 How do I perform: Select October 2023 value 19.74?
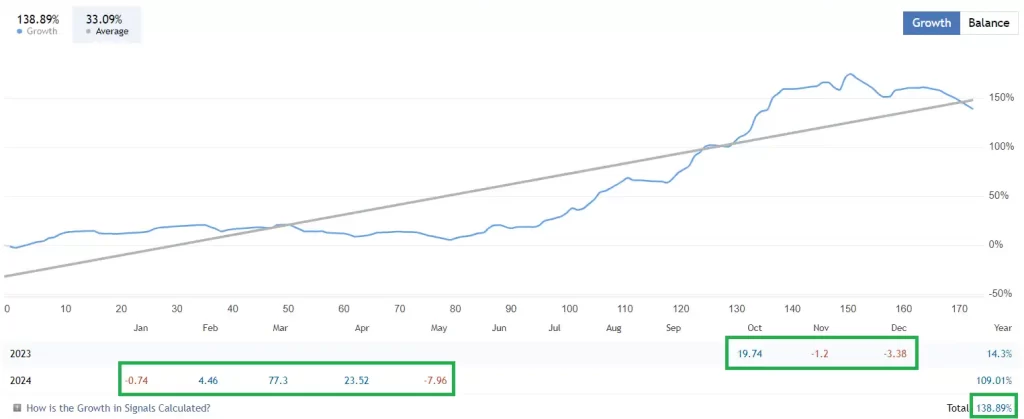click(750, 354)
